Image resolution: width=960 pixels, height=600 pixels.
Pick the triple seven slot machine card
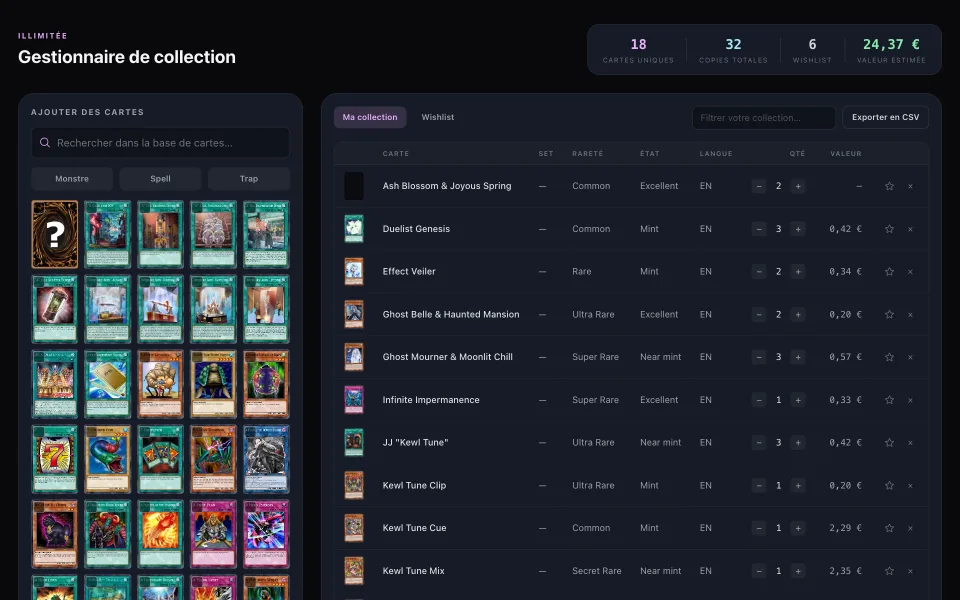[x=54, y=459]
